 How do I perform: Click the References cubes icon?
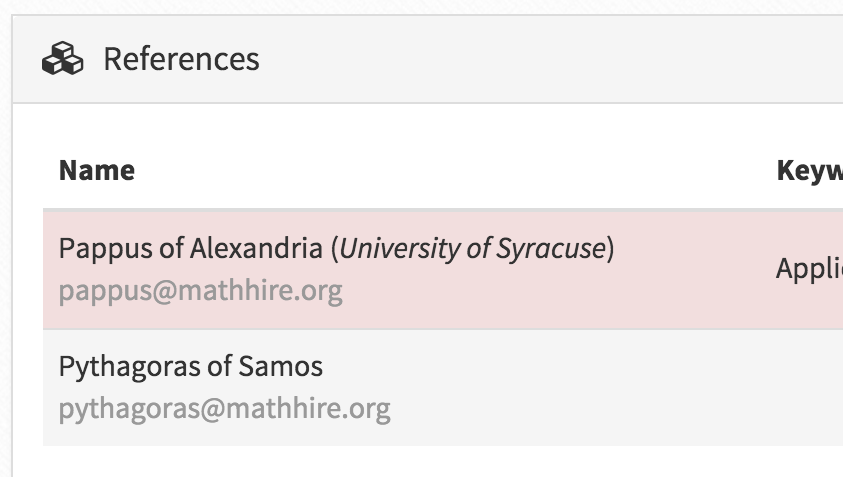pyautogui.click(x=62, y=59)
